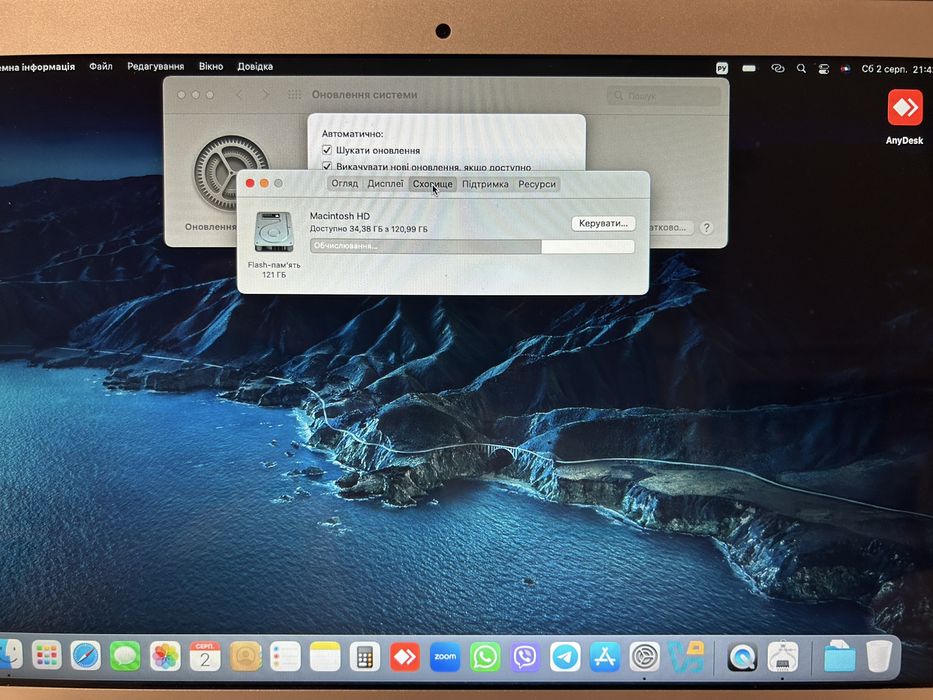Close the storage info window
Screen dimensions: 933x700
pyautogui.click(x=250, y=183)
